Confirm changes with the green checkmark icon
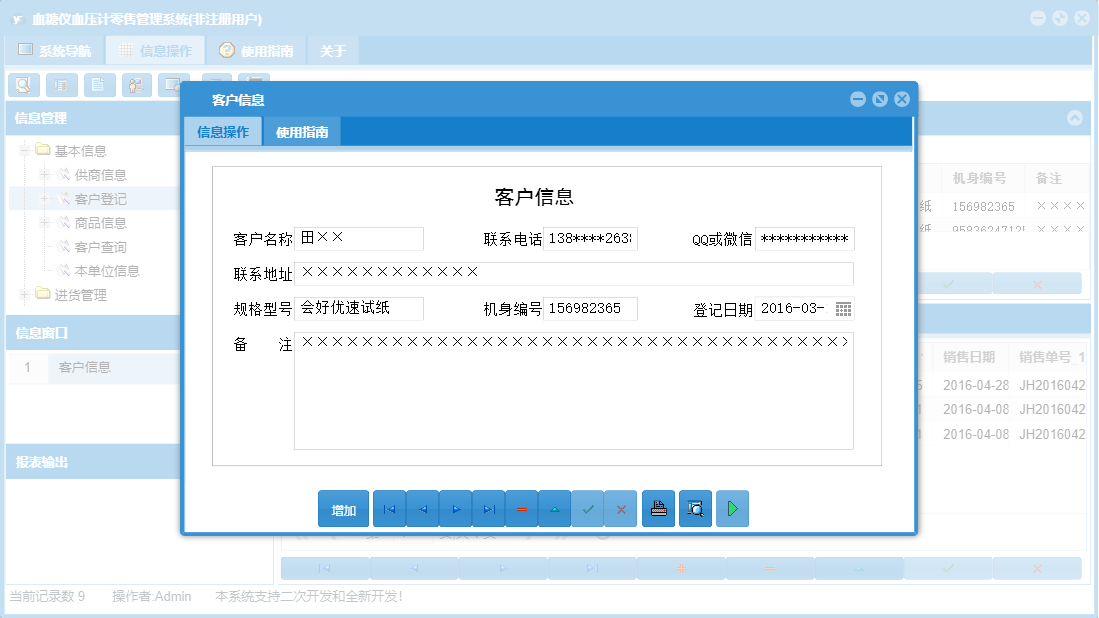1099x618 pixels. tap(587, 508)
